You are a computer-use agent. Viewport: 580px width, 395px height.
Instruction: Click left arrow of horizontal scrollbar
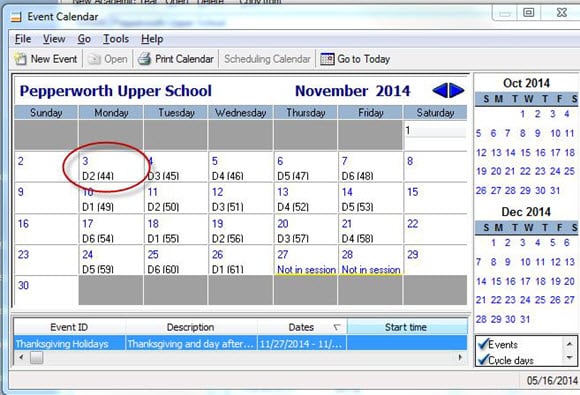(x=21, y=357)
